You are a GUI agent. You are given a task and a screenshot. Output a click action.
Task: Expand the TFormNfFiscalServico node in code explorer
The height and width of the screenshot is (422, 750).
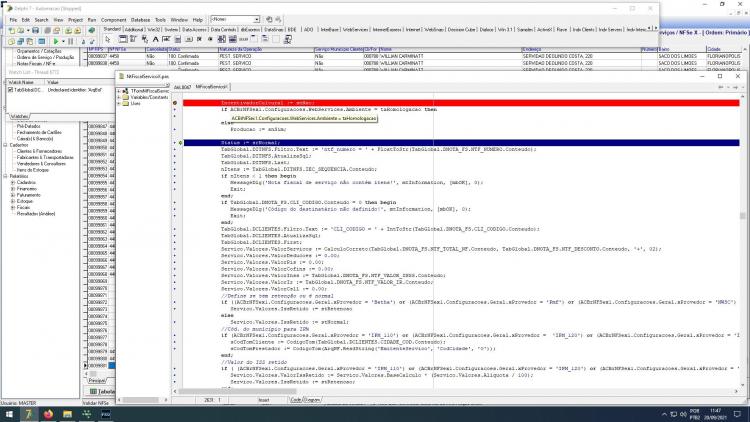[x=119, y=91]
